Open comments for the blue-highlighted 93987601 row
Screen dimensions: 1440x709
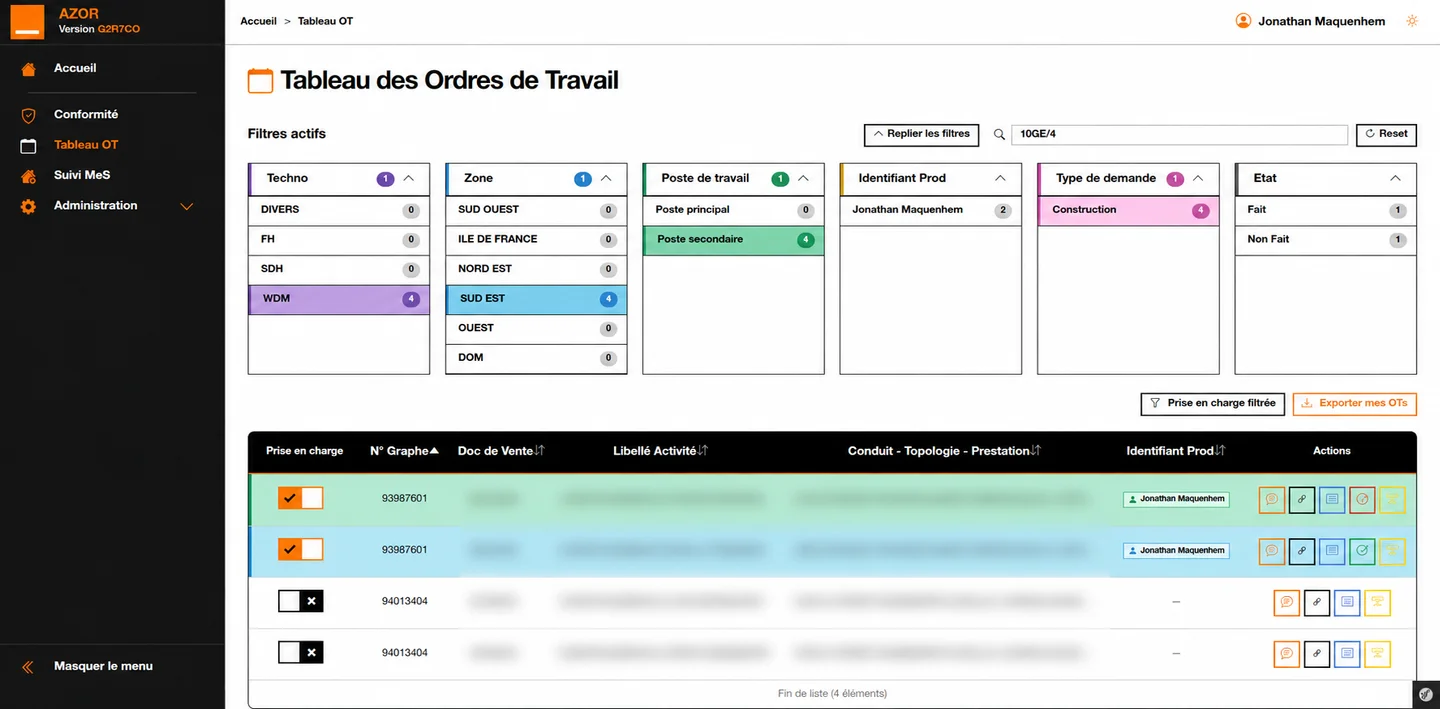1272,550
